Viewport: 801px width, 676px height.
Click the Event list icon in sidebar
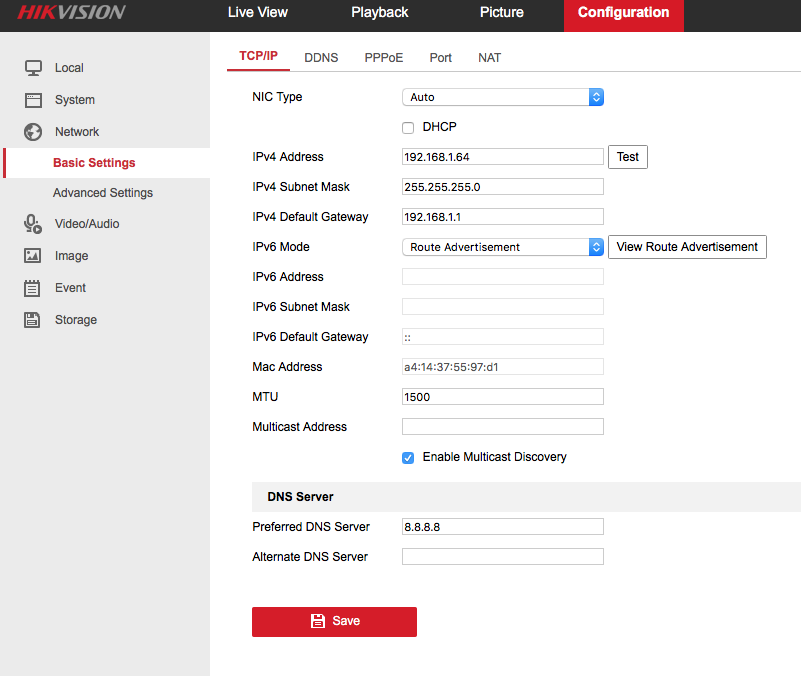coord(33,288)
